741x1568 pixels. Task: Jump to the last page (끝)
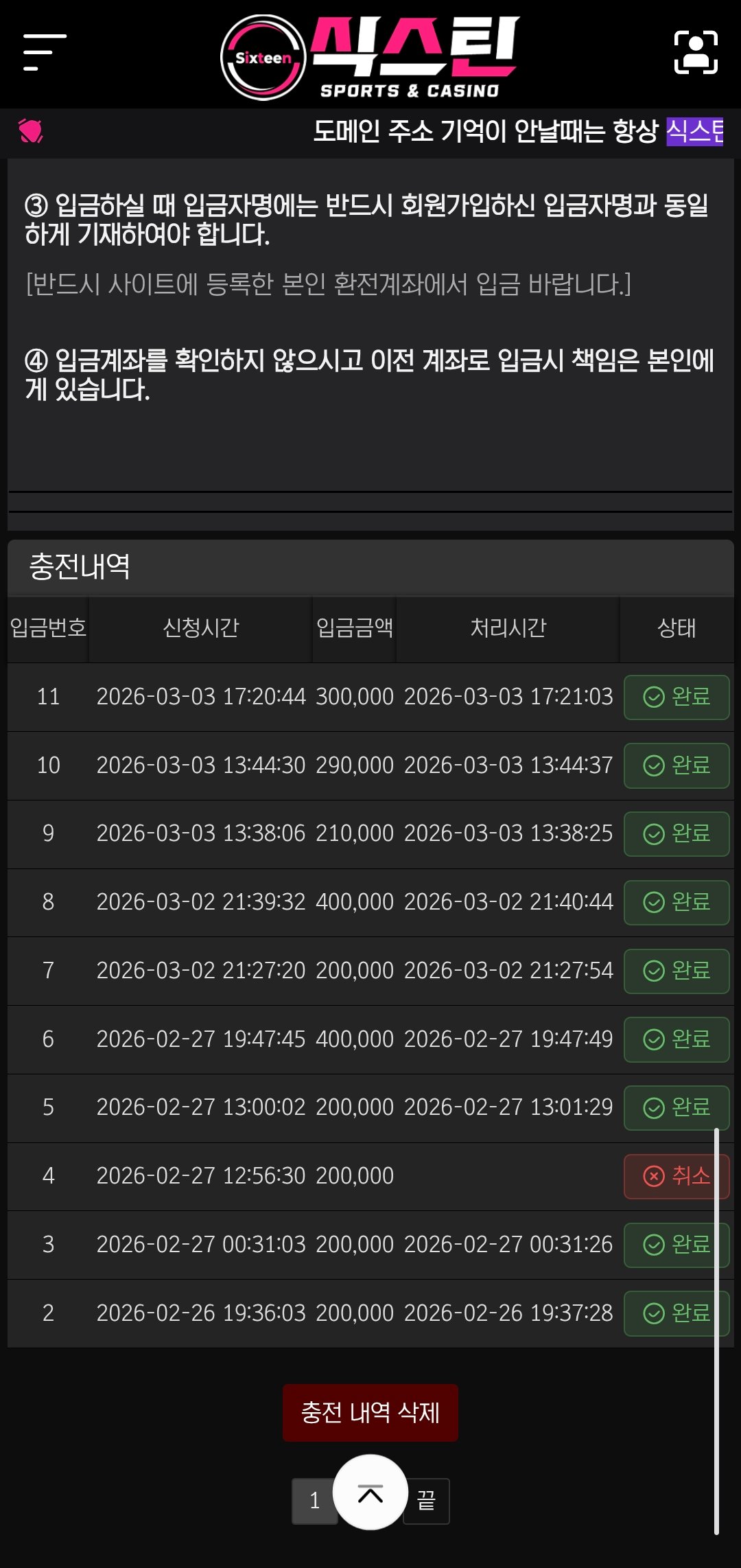click(x=427, y=1501)
